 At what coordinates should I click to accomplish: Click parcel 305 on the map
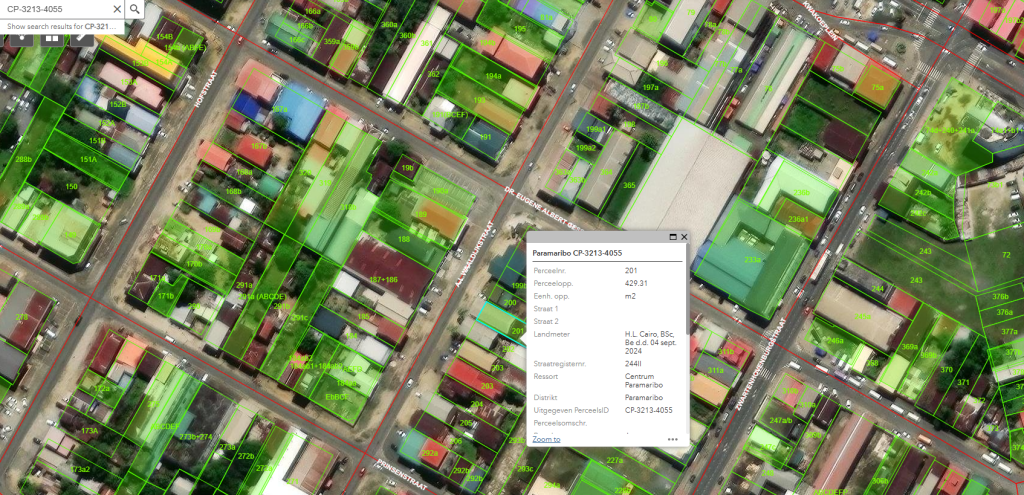tap(629, 185)
